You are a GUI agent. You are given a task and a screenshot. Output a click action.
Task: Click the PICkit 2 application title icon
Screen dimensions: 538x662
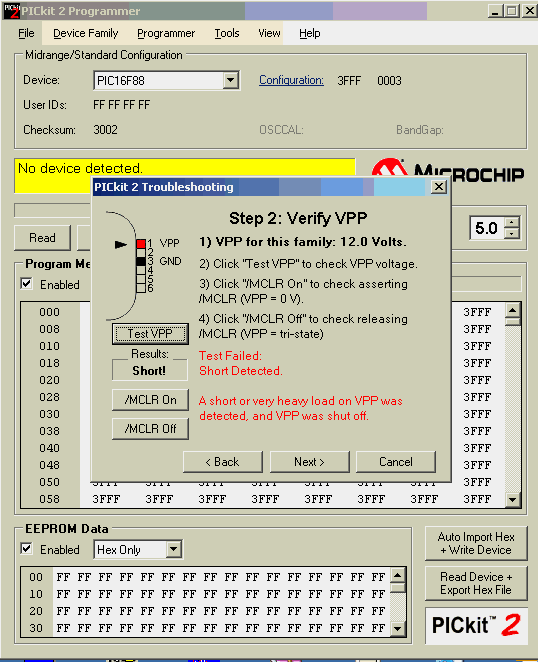click(x=11, y=11)
